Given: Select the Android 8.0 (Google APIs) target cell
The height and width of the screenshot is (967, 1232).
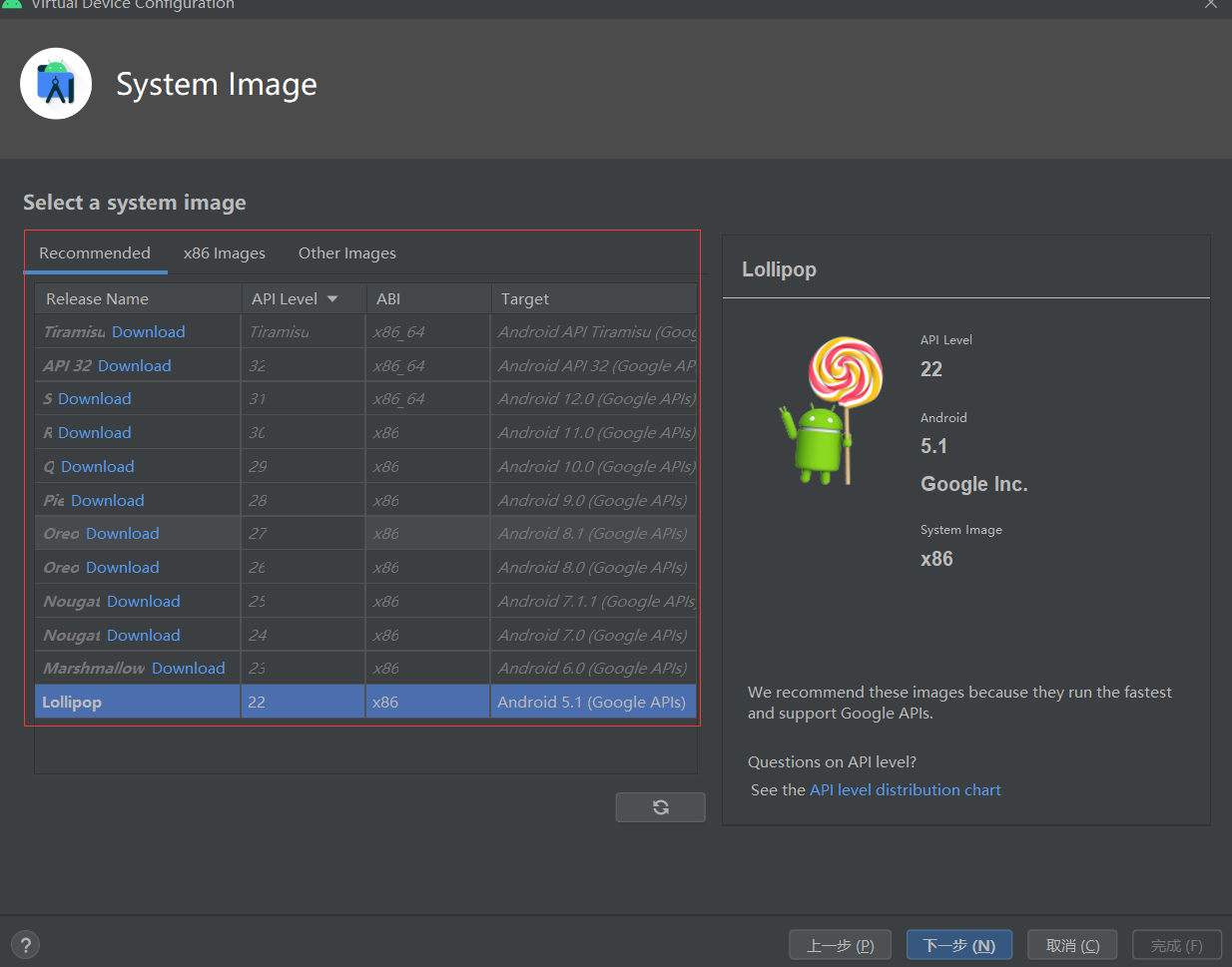Looking at the screenshot, I should (594, 567).
